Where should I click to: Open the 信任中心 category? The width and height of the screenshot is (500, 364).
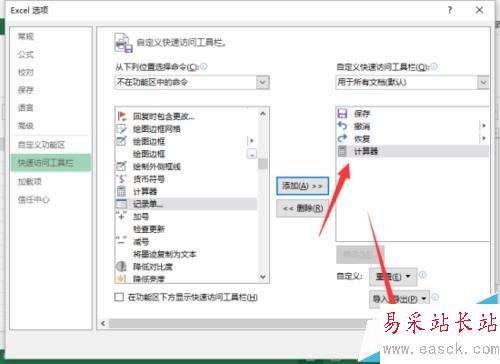pyautogui.click(x=33, y=200)
